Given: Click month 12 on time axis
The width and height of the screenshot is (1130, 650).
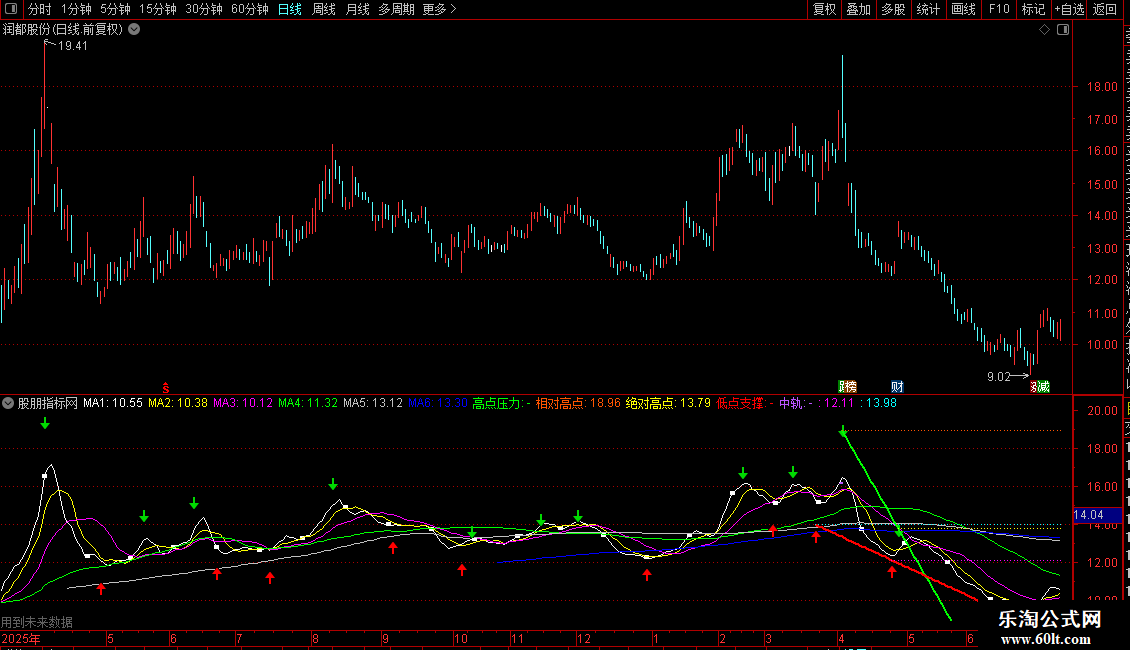Looking at the screenshot, I should point(584,638).
